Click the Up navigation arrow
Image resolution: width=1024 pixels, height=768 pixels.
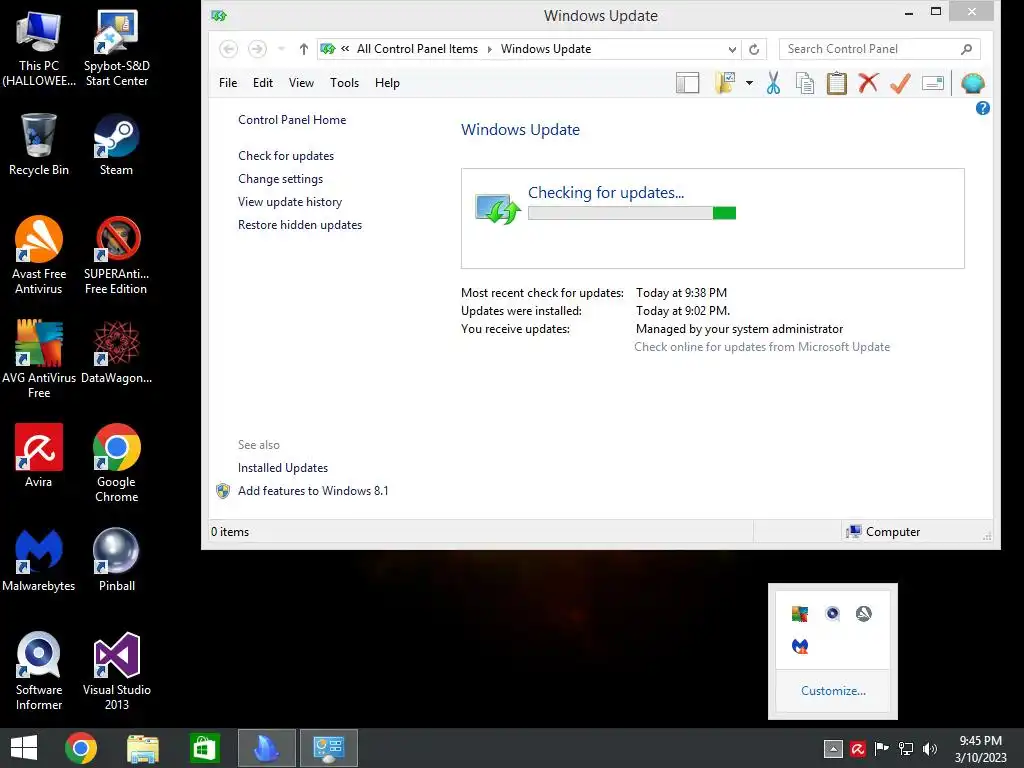click(303, 49)
